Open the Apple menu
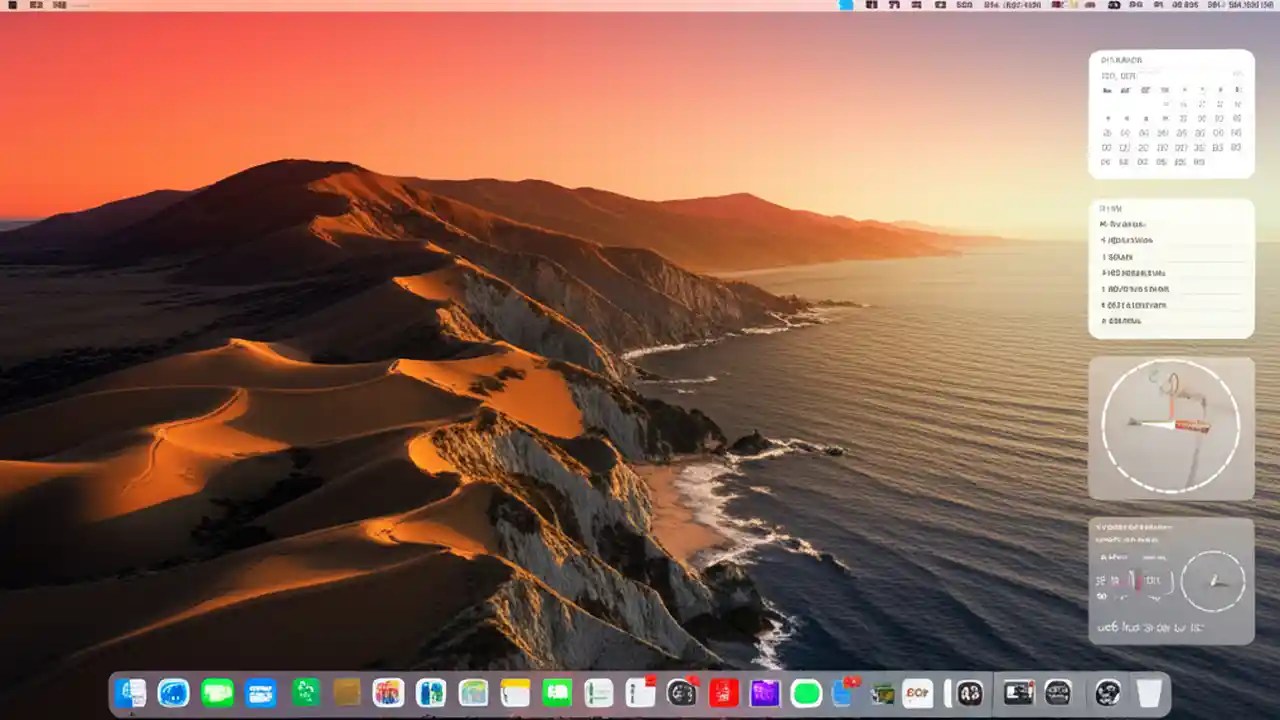The width and height of the screenshot is (1280, 720). [14, 6]
